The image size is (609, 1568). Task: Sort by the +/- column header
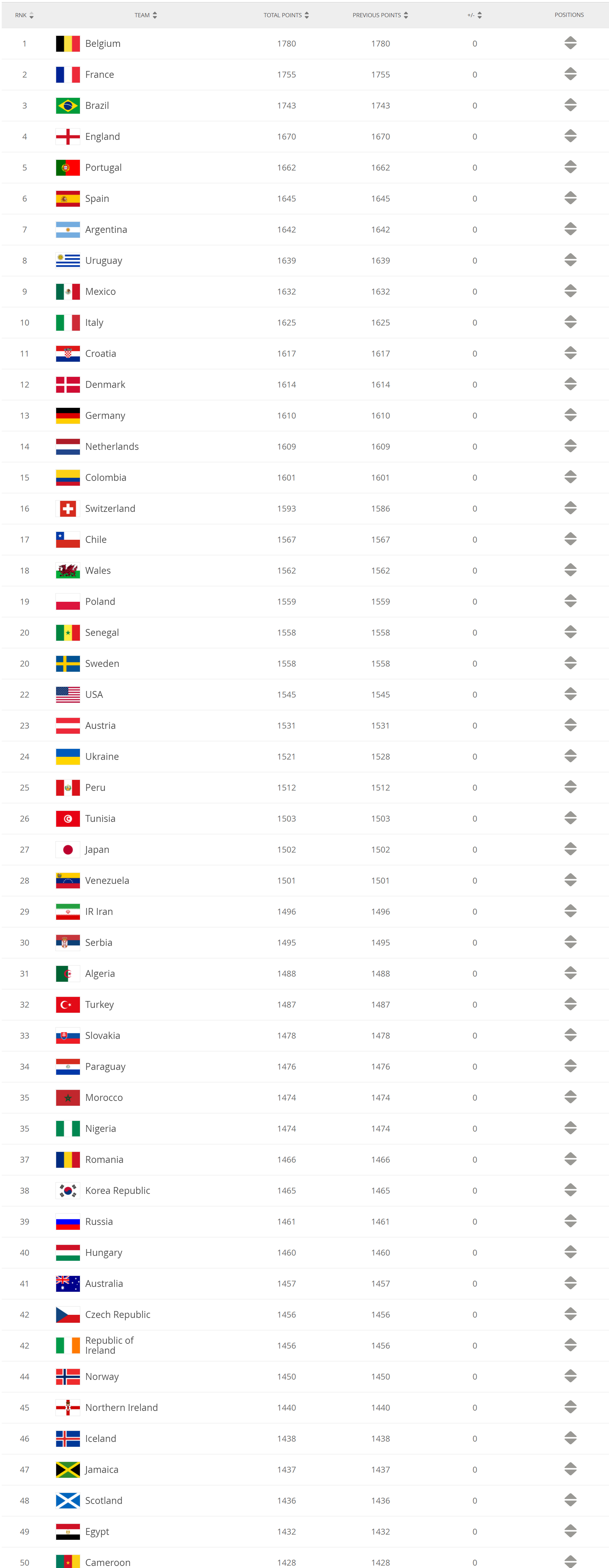(475, 15)
